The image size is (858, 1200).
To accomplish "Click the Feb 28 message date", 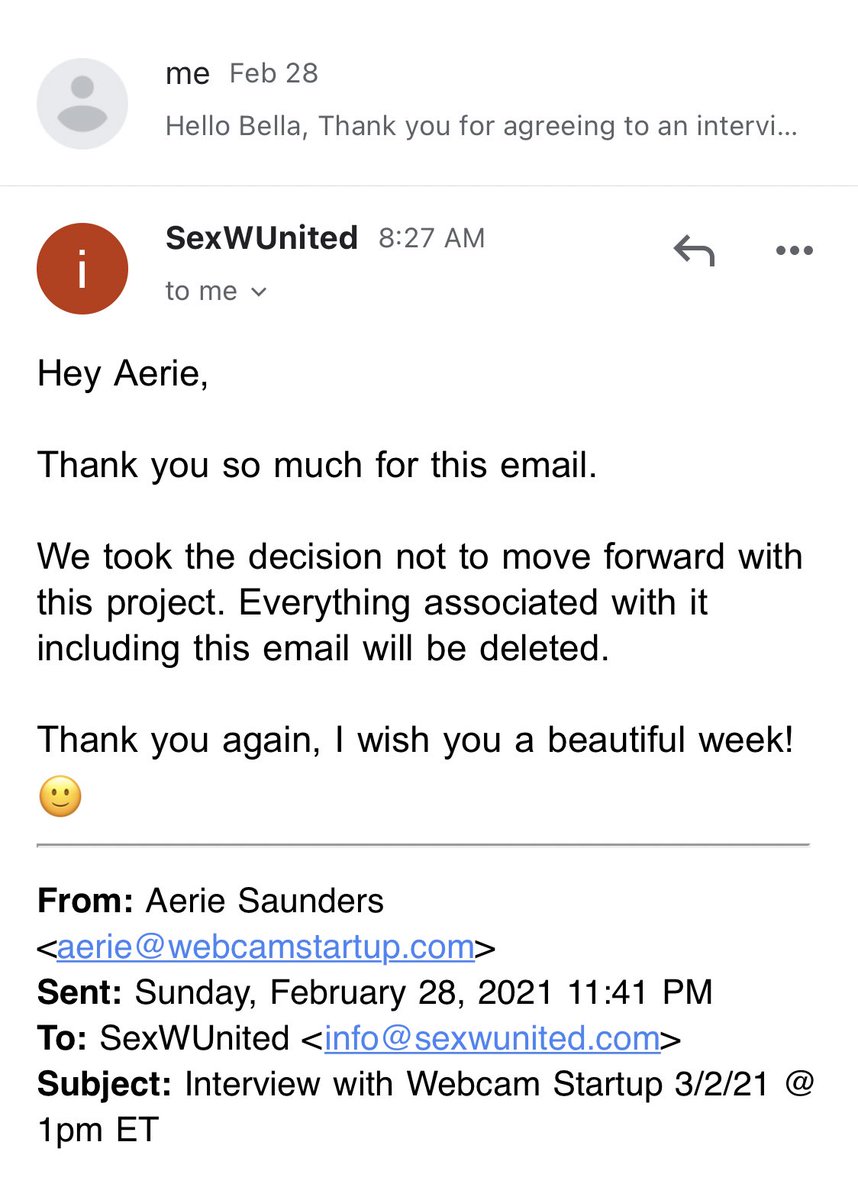I will 273,74.
